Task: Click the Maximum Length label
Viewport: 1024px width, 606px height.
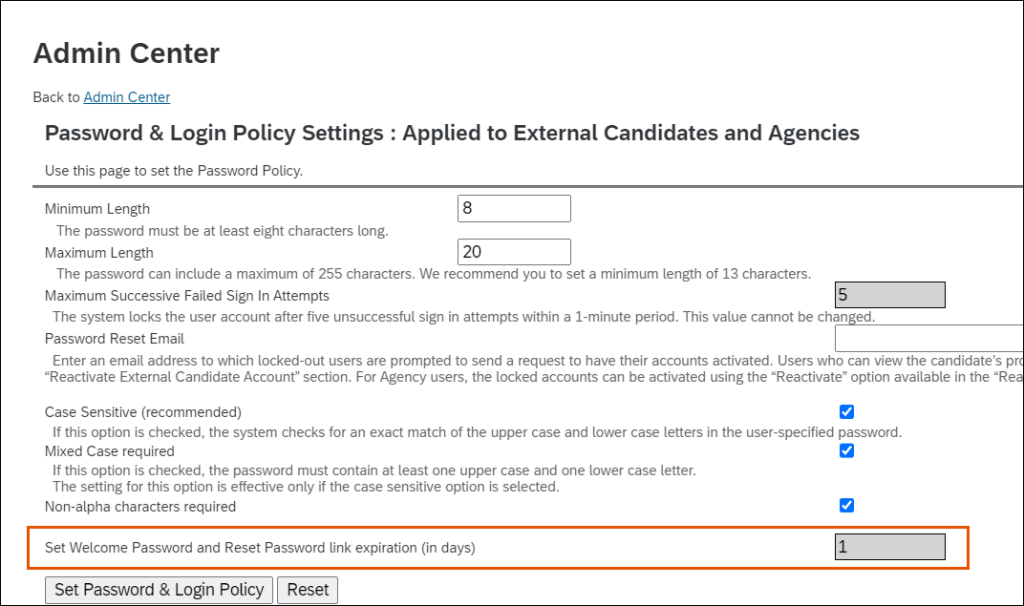Action: (x=99, y=253)
